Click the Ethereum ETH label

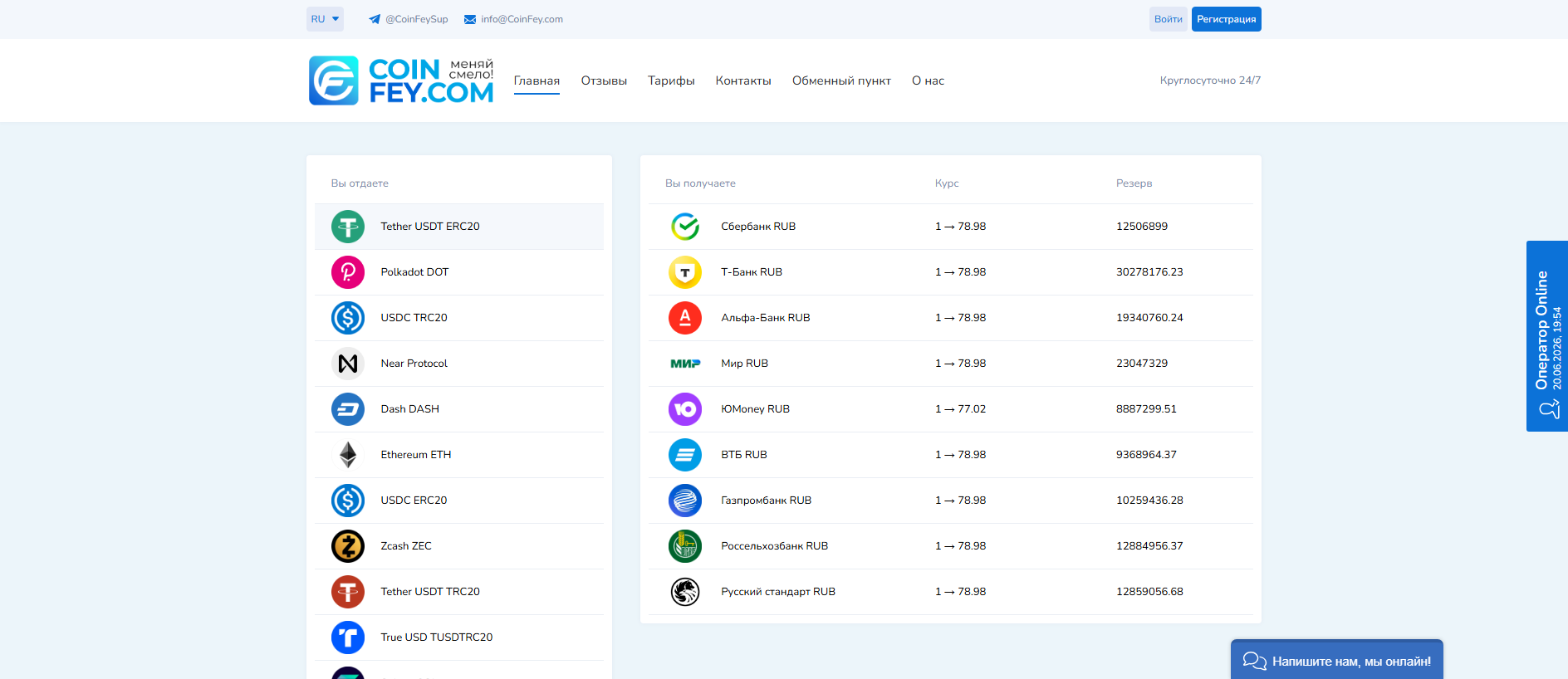[x=416, y=455]
